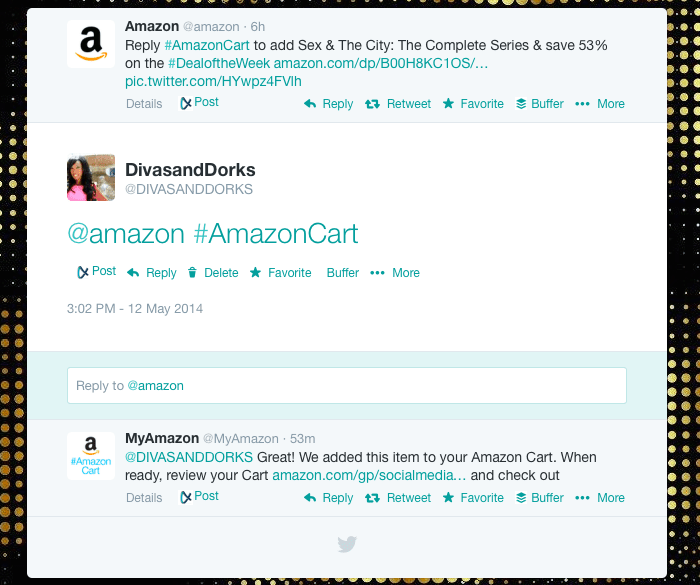The height and width of the screenshot is (585, 700).
Task: Favorite the top Amazon tweet
Action: [473, 104]
